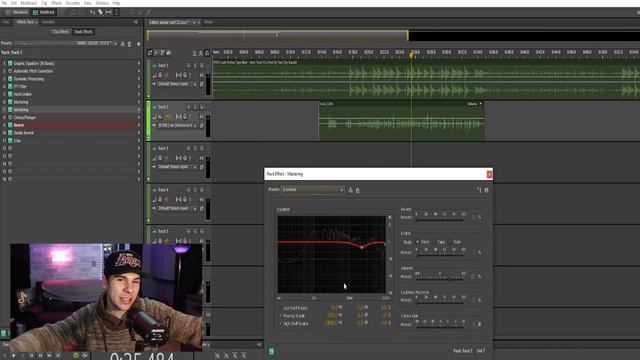Open the Favorites menu

point(73,3)
